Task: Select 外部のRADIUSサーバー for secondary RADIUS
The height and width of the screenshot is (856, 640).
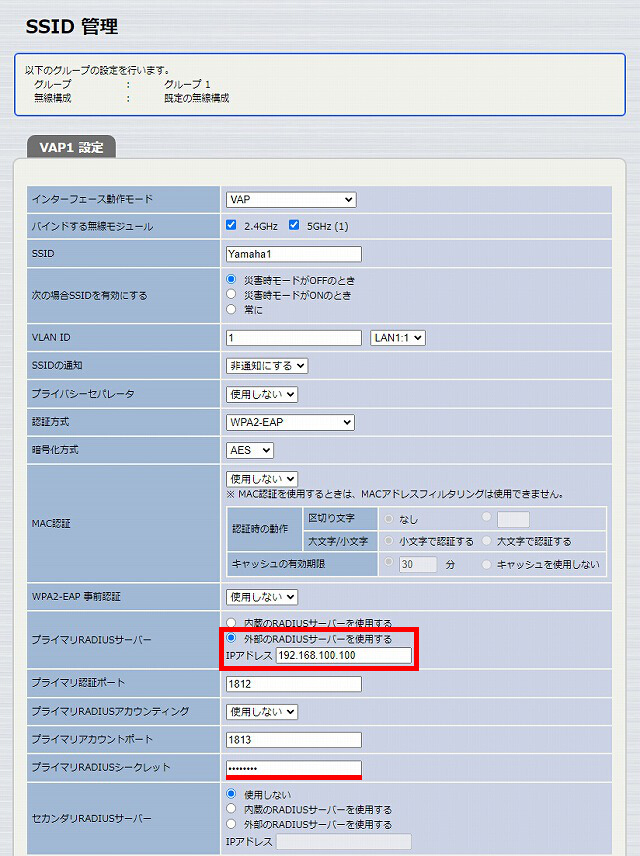Action: (231, 823)
